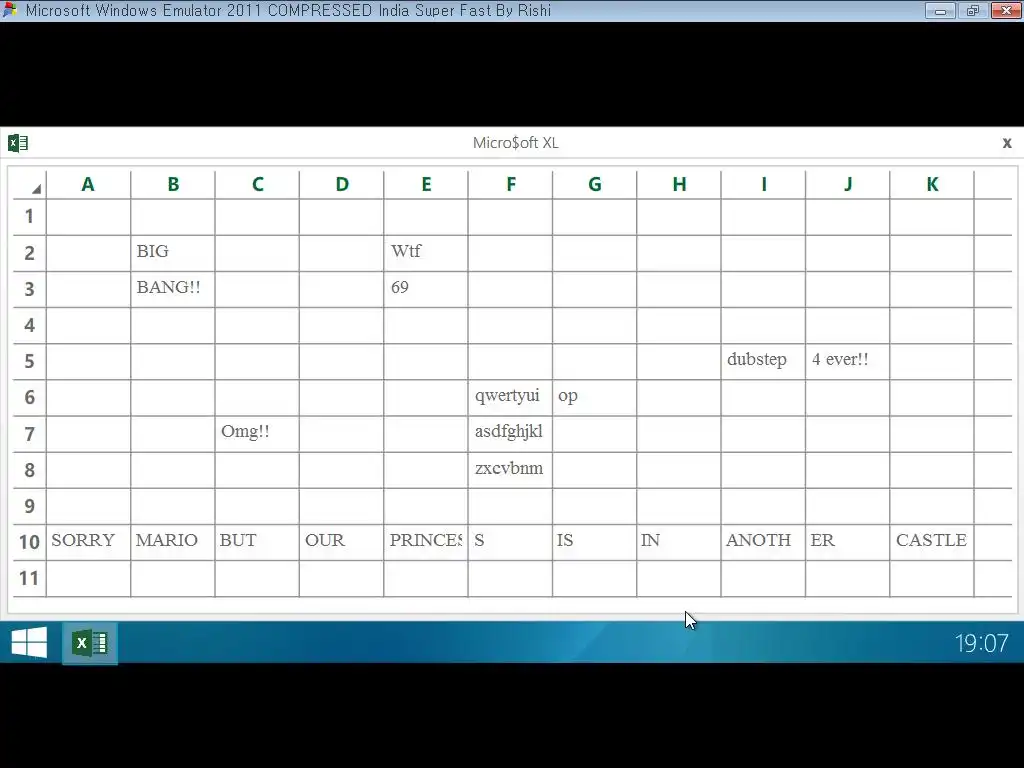Click the S cell in row 10

pyautogui.click(x=511, y=543)
